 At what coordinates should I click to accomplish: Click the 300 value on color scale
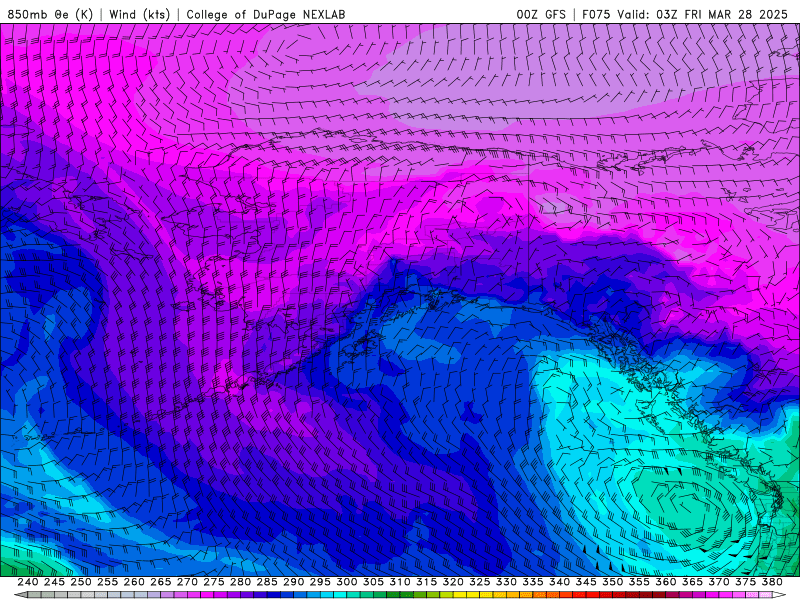(x=346, y=582)
